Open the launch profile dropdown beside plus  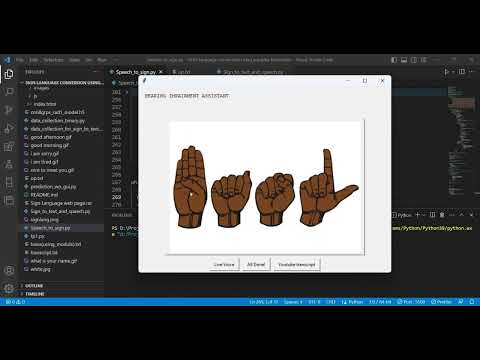[423, 215]
